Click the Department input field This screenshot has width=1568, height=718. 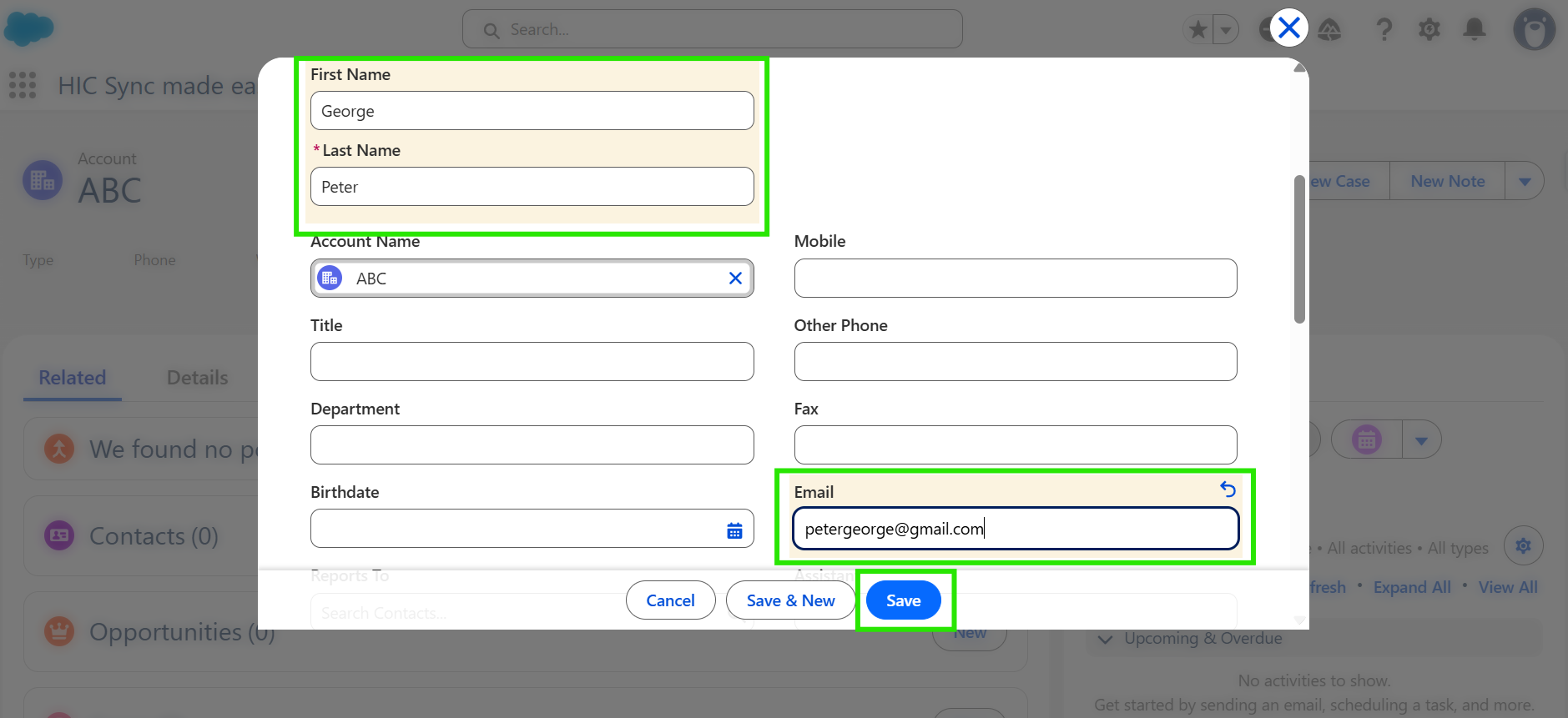coord(532,445)
